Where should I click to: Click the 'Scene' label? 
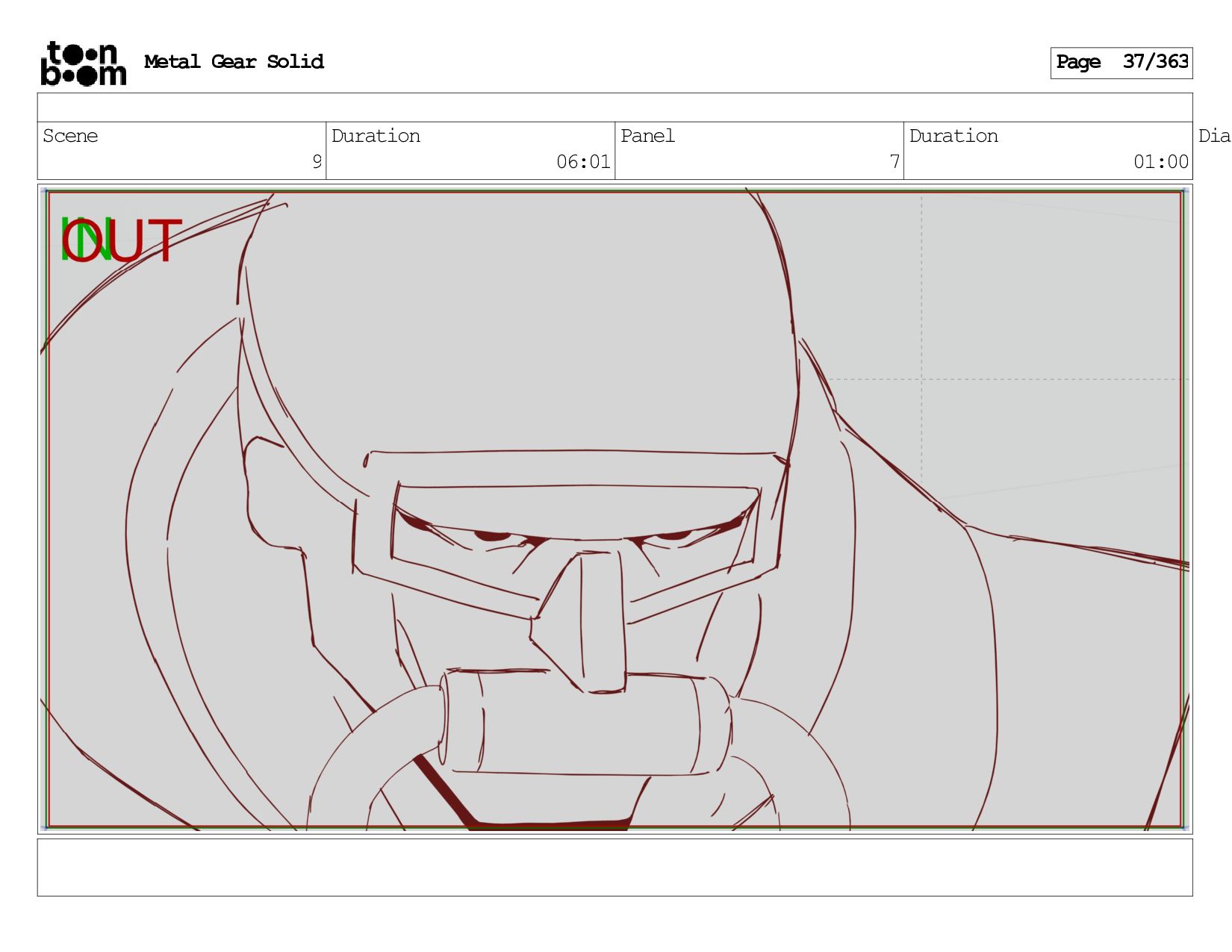[70, 136]
